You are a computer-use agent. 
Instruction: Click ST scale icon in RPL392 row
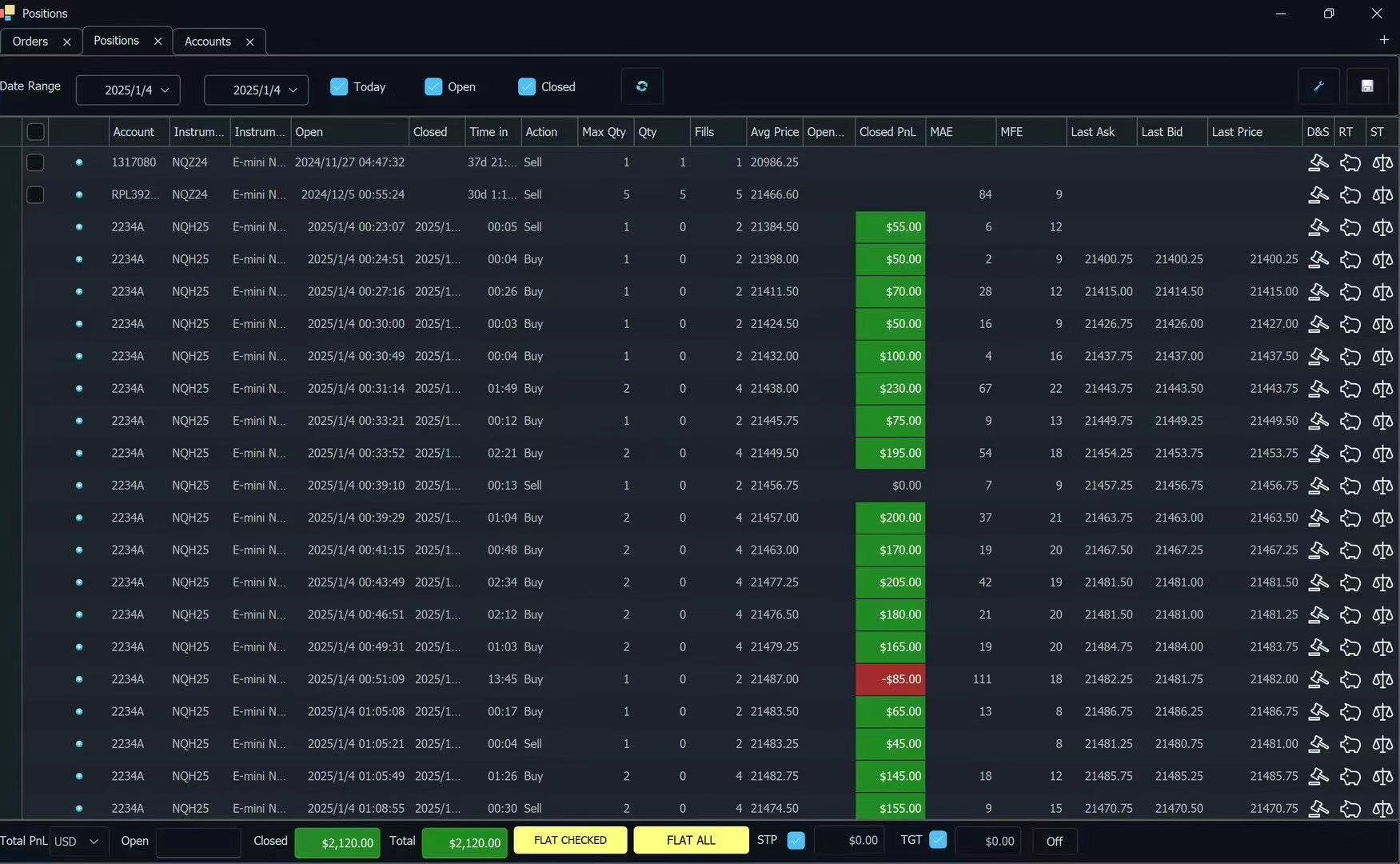pos(1382,195)
